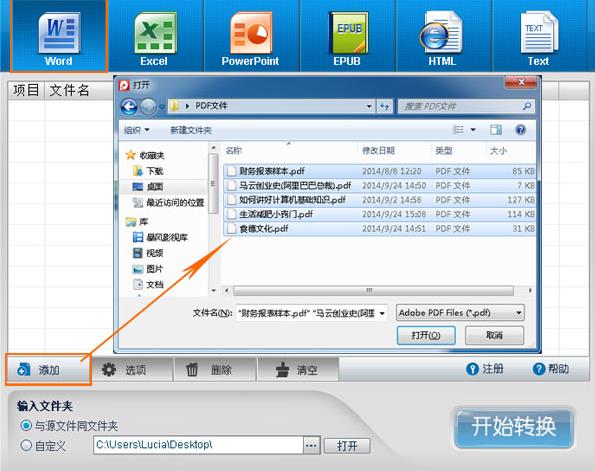Select file 食德文化.pdf
Image resolution: width=595 pixels, height=471 pixels.
(x=379, y=229)
